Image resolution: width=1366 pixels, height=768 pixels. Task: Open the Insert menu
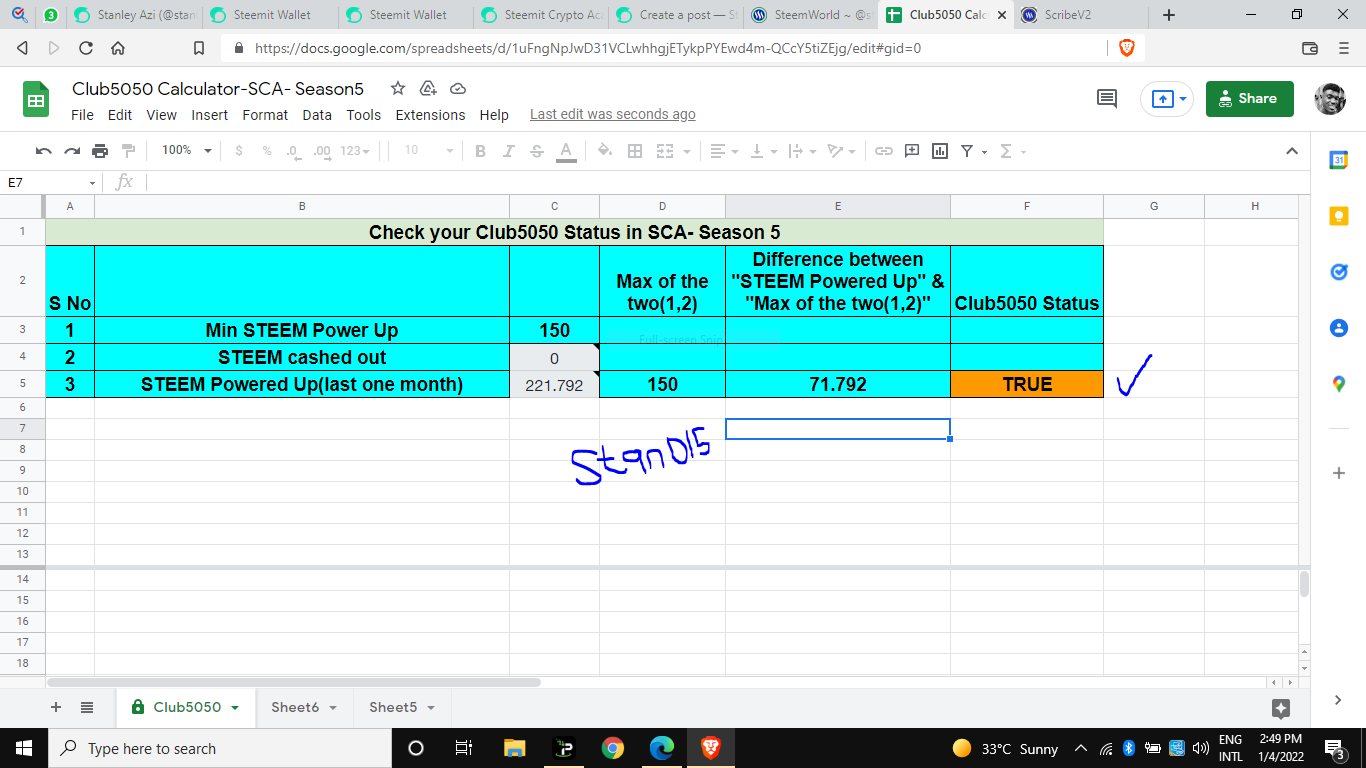(210, 115)
